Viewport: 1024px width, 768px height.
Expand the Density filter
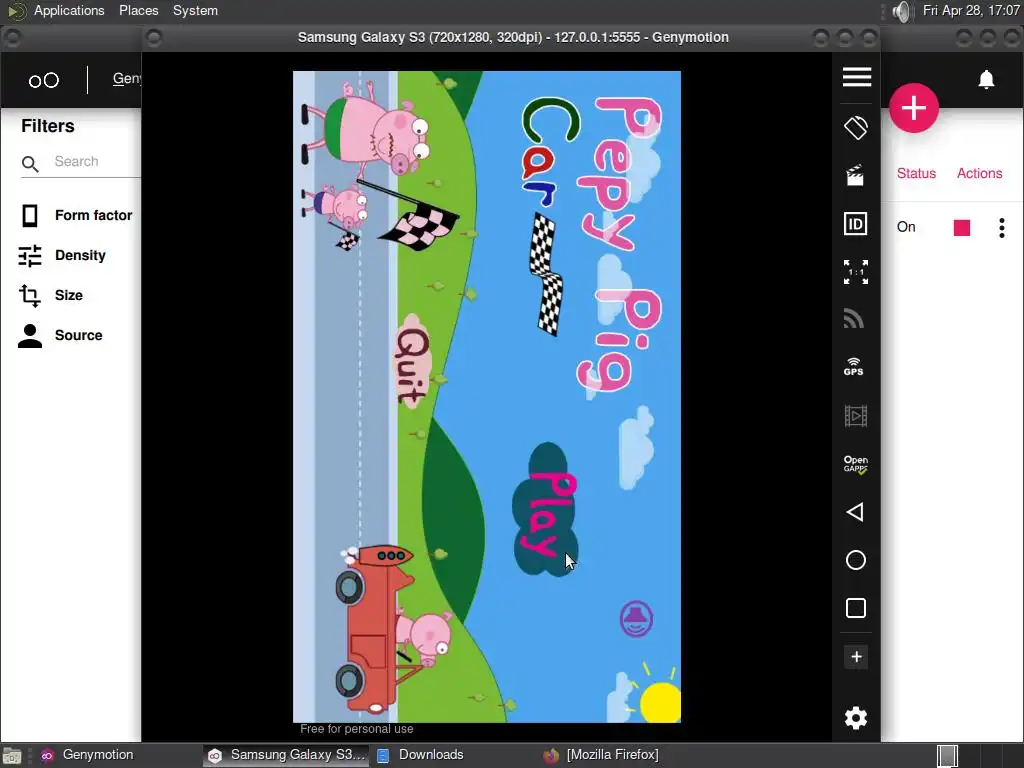point(63,255)
